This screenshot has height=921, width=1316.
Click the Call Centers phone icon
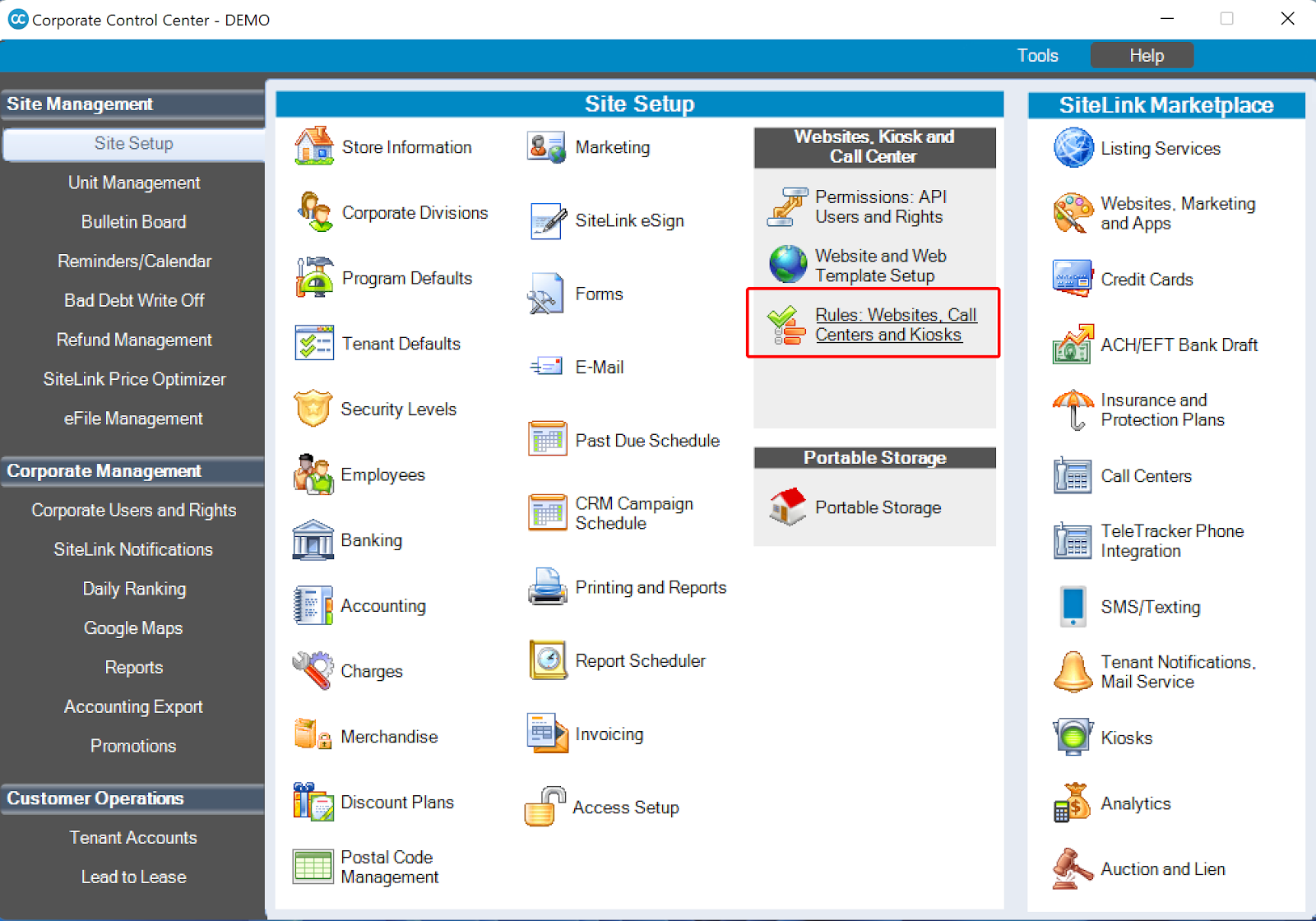(1073, 475)
